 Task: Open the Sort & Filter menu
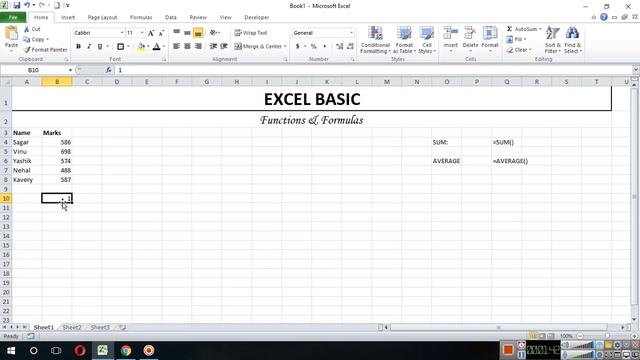tap(553, 40)
